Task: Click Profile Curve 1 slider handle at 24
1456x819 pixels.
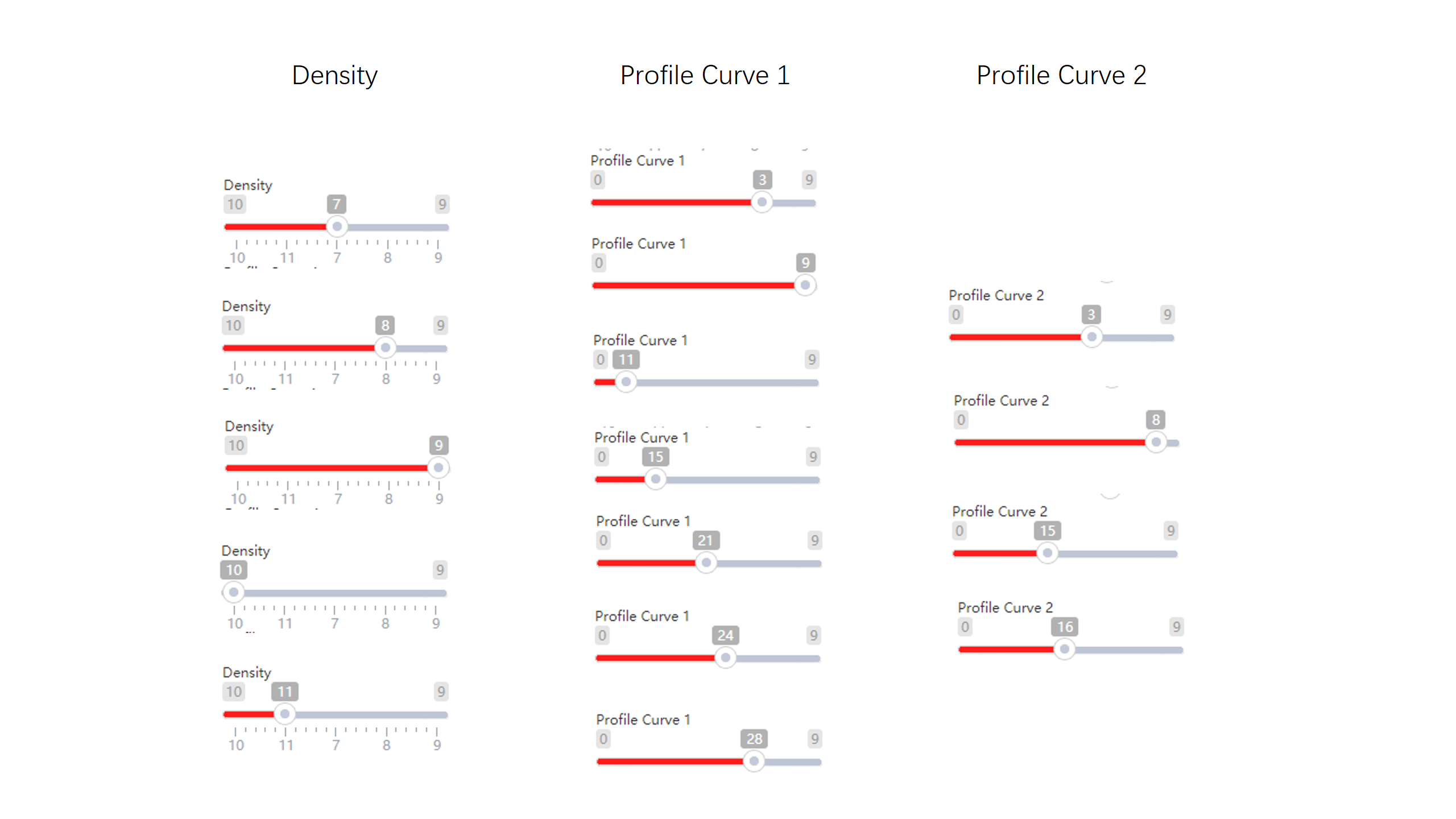Action: (x=725, y=657)
